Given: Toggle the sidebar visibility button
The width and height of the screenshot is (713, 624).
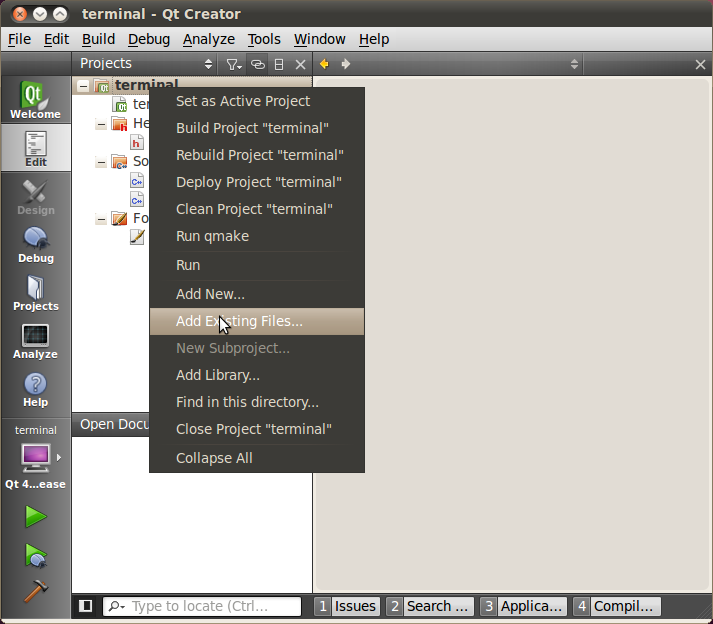Looking at the screenshot, I should 85,606.
